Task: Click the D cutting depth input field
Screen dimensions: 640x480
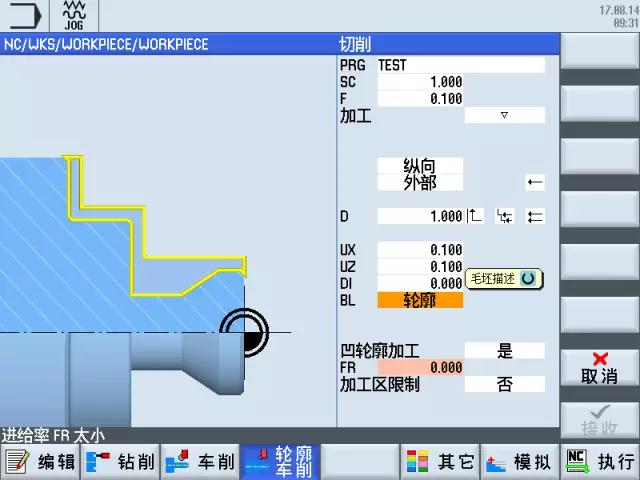Action: pos(420,216)
